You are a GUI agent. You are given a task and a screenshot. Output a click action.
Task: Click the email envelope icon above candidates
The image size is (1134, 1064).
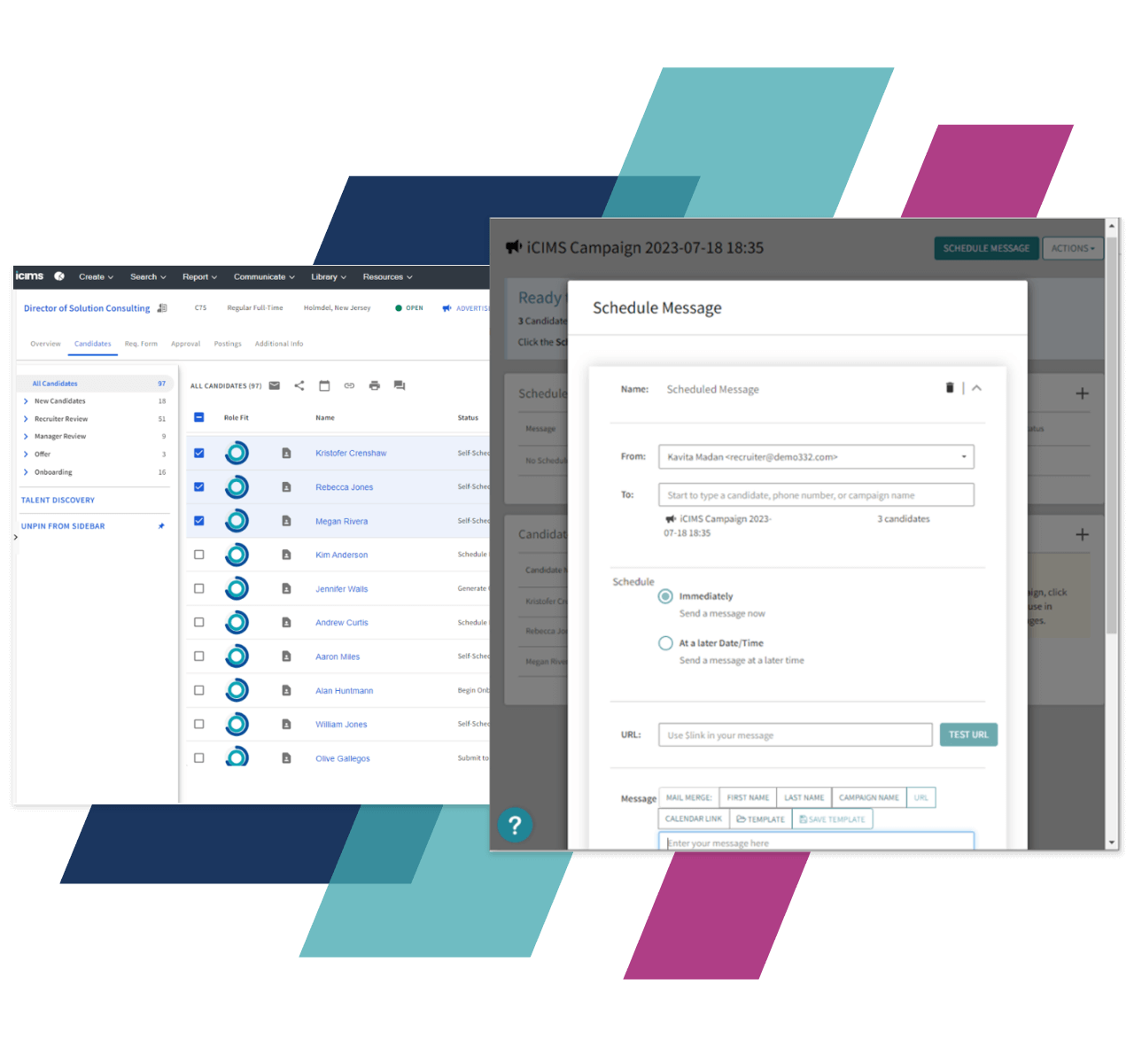point(275,385)
